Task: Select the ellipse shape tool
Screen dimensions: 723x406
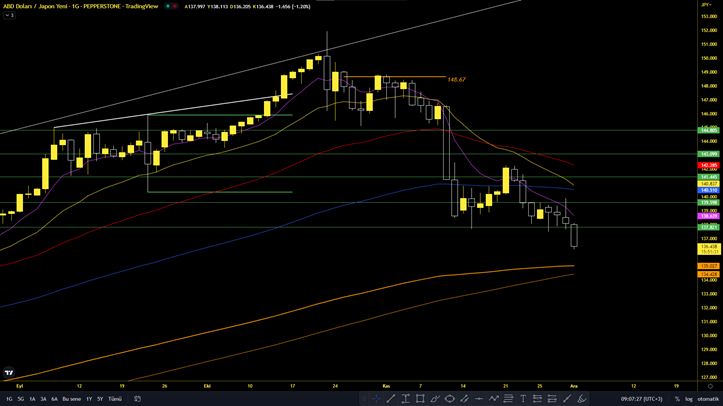Action: (450, 399)
